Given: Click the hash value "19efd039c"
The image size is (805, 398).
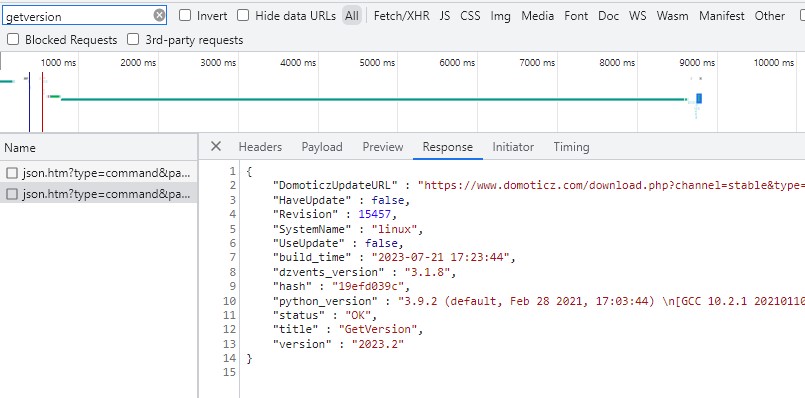Looking at the screenshot, I should click(x=368, y=286).
